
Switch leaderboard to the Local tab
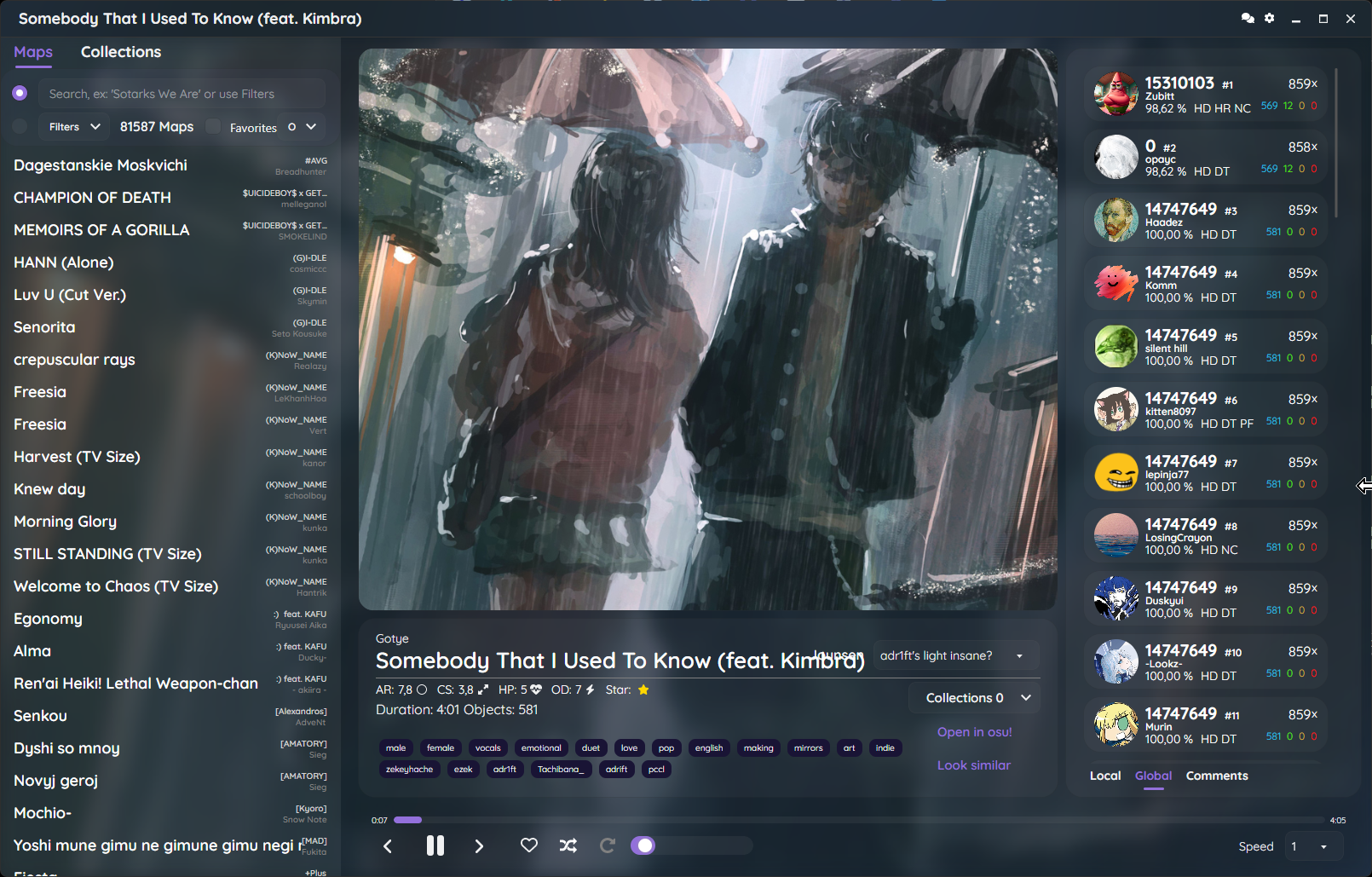click(1105, 776)
